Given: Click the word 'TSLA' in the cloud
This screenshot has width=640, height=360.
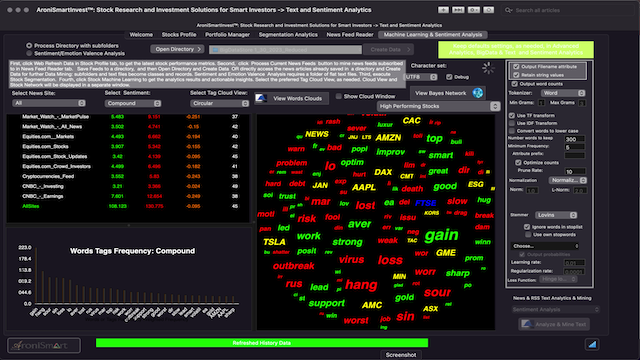Looking at the screenshot, I should point(274,242).
